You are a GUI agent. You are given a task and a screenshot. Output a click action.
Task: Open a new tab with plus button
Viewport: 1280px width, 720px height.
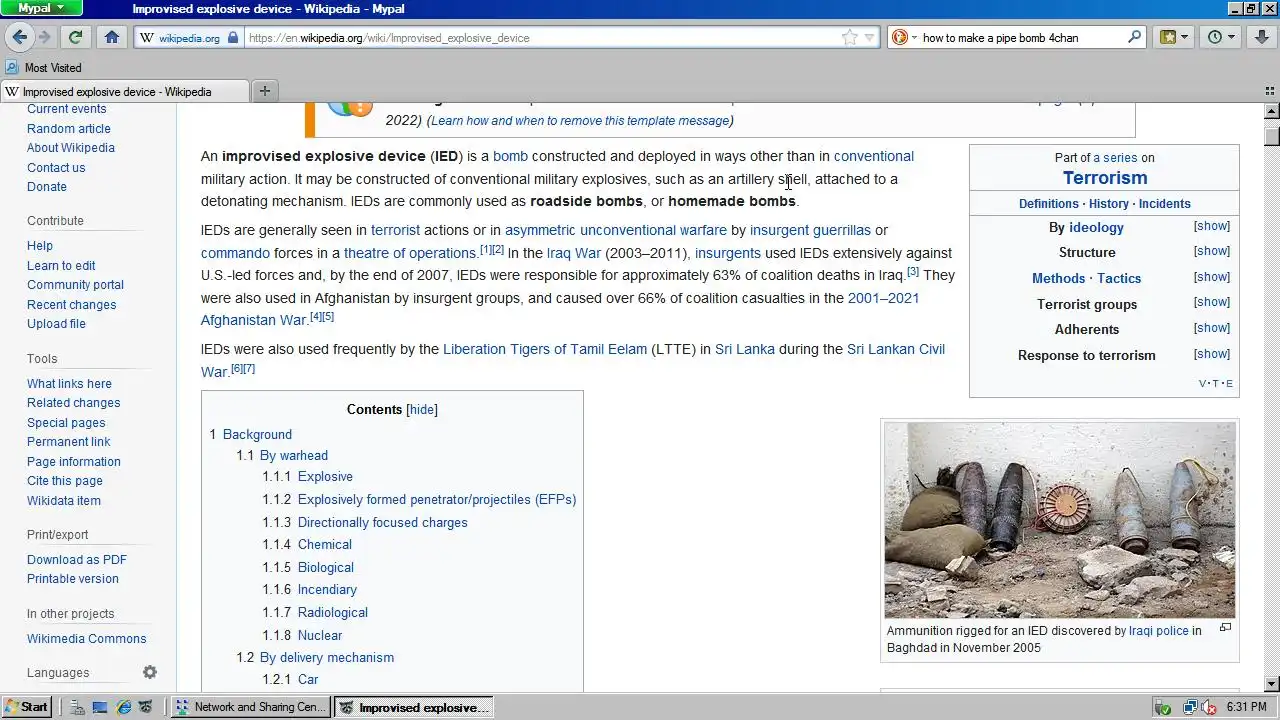pyautogui.click(x=265, y=91)
